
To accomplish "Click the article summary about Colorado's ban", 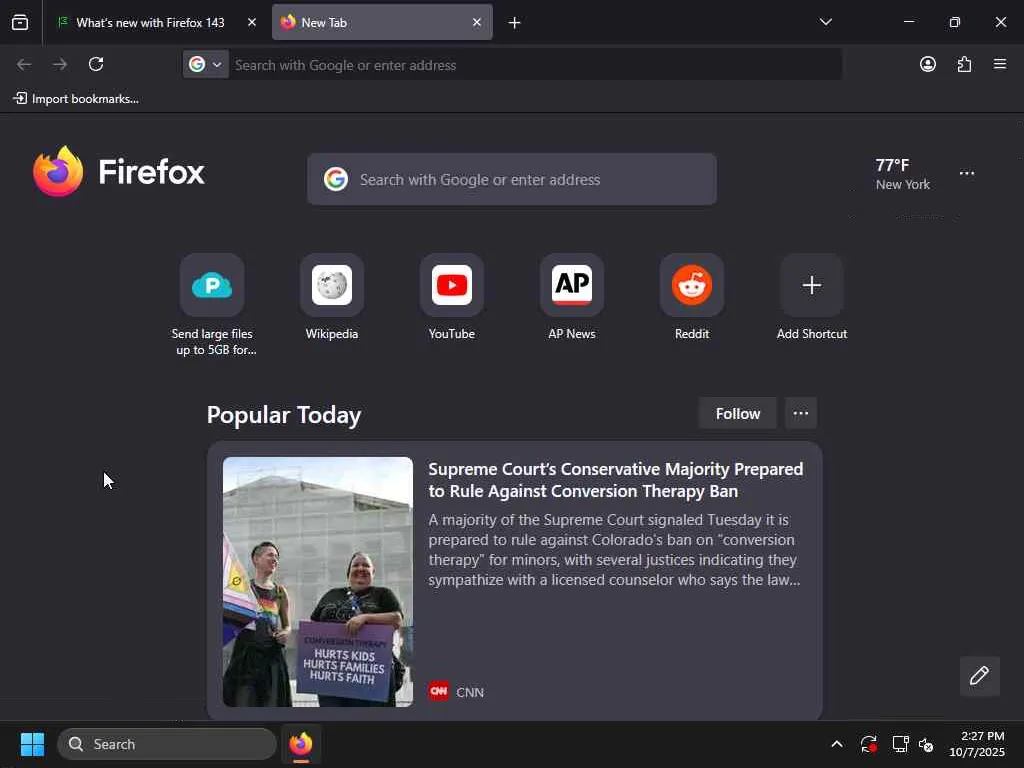I will click(x=615, y=550).
